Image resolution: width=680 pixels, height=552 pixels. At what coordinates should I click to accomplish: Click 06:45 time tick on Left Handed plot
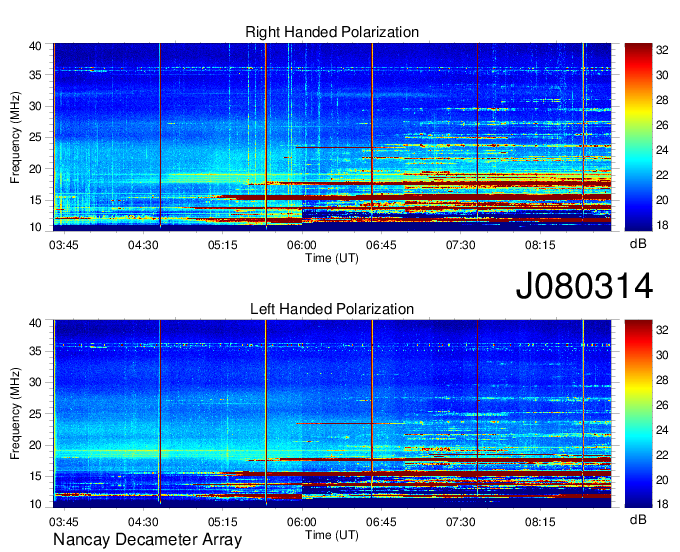click(x=381, y=522)
